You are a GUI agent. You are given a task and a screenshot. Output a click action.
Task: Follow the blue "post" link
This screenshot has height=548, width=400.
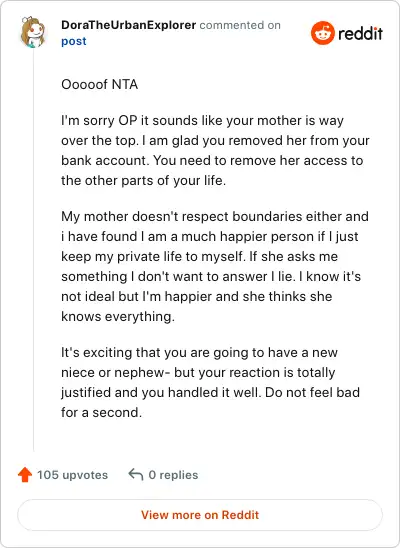(73, 41)
